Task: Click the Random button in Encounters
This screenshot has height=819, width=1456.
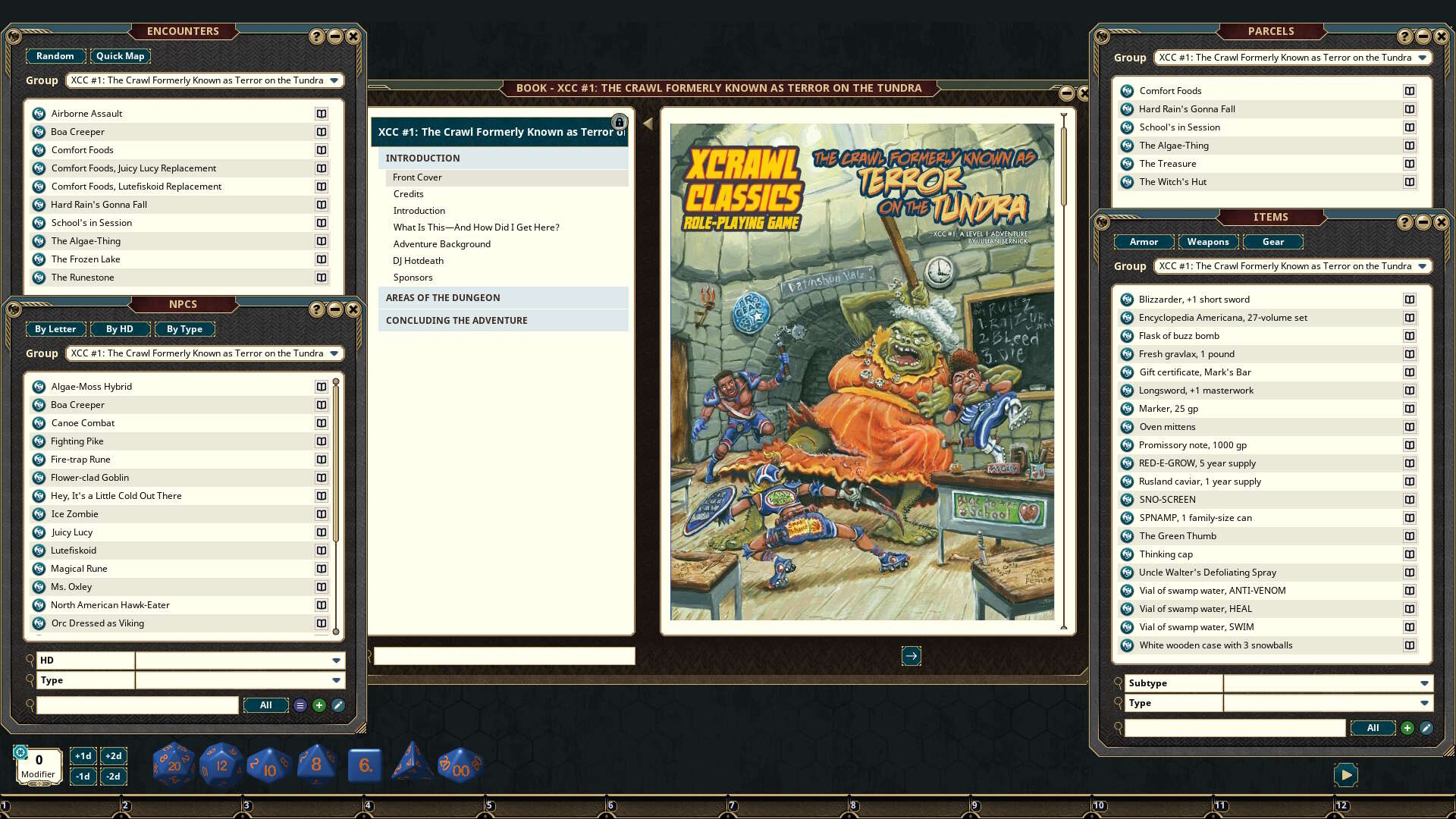Action: (55, 55)
